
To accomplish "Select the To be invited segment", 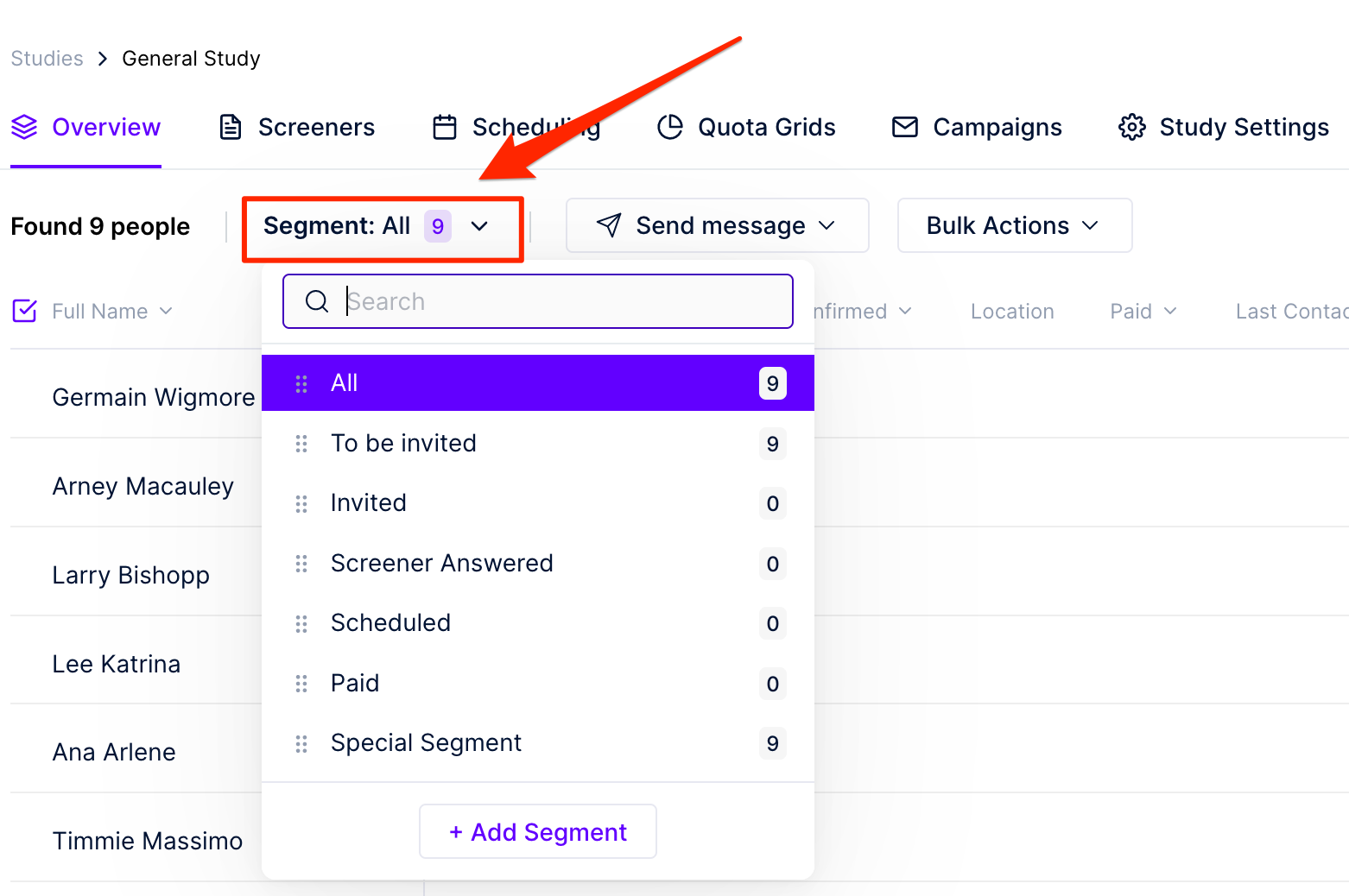I will coord(538,444).
